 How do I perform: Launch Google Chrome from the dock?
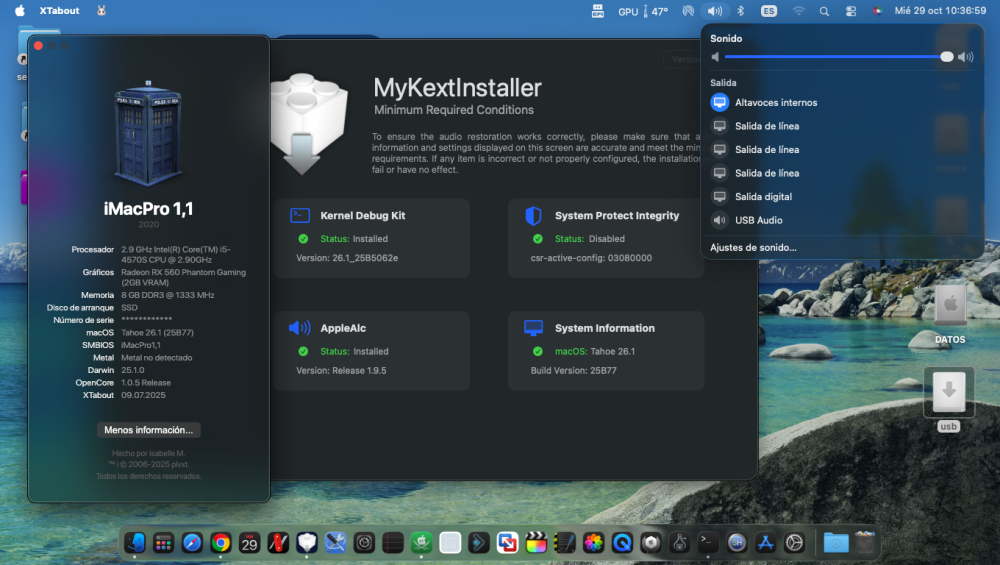pyautogui.click(x=221, y=543)
